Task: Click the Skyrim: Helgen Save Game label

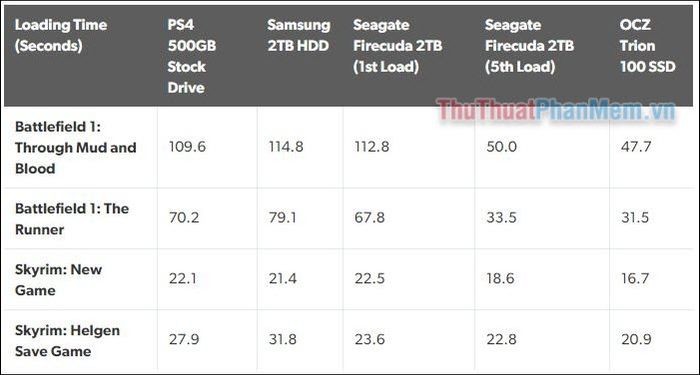Action: point(67,341)
